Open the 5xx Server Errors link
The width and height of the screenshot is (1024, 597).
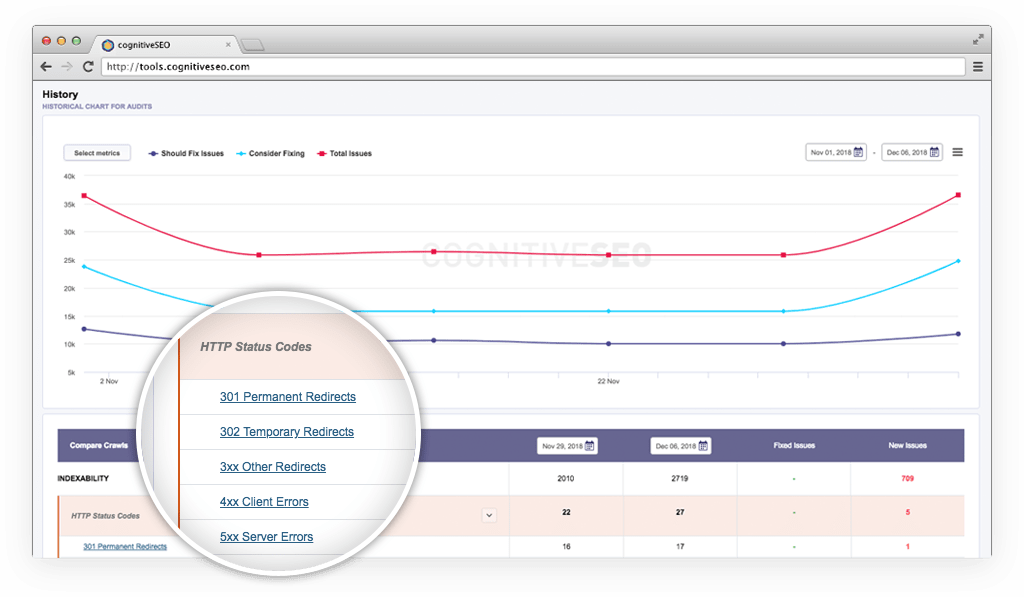(x=266, y=537)
